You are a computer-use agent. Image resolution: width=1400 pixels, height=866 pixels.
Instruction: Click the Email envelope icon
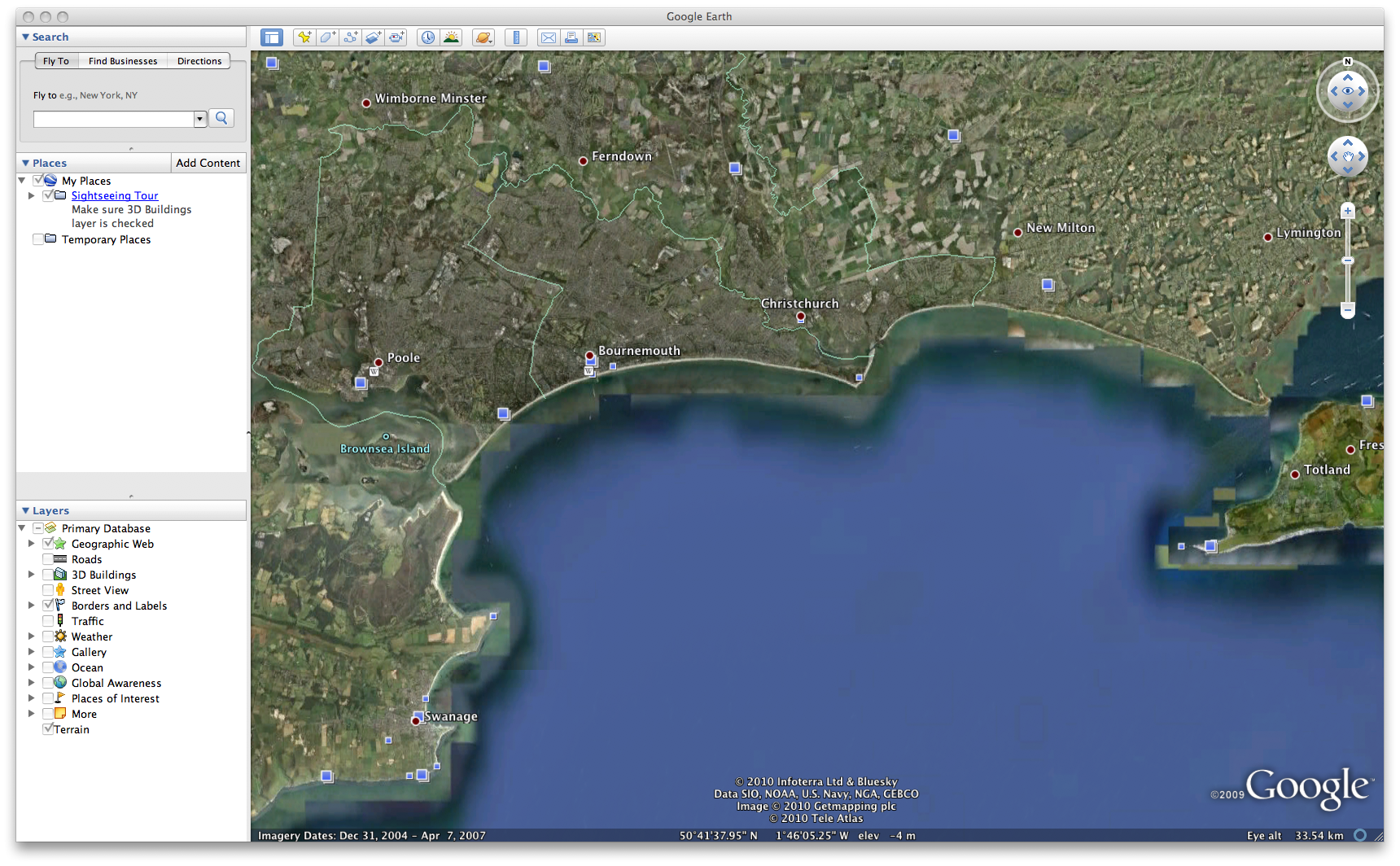tap(549, 37)
